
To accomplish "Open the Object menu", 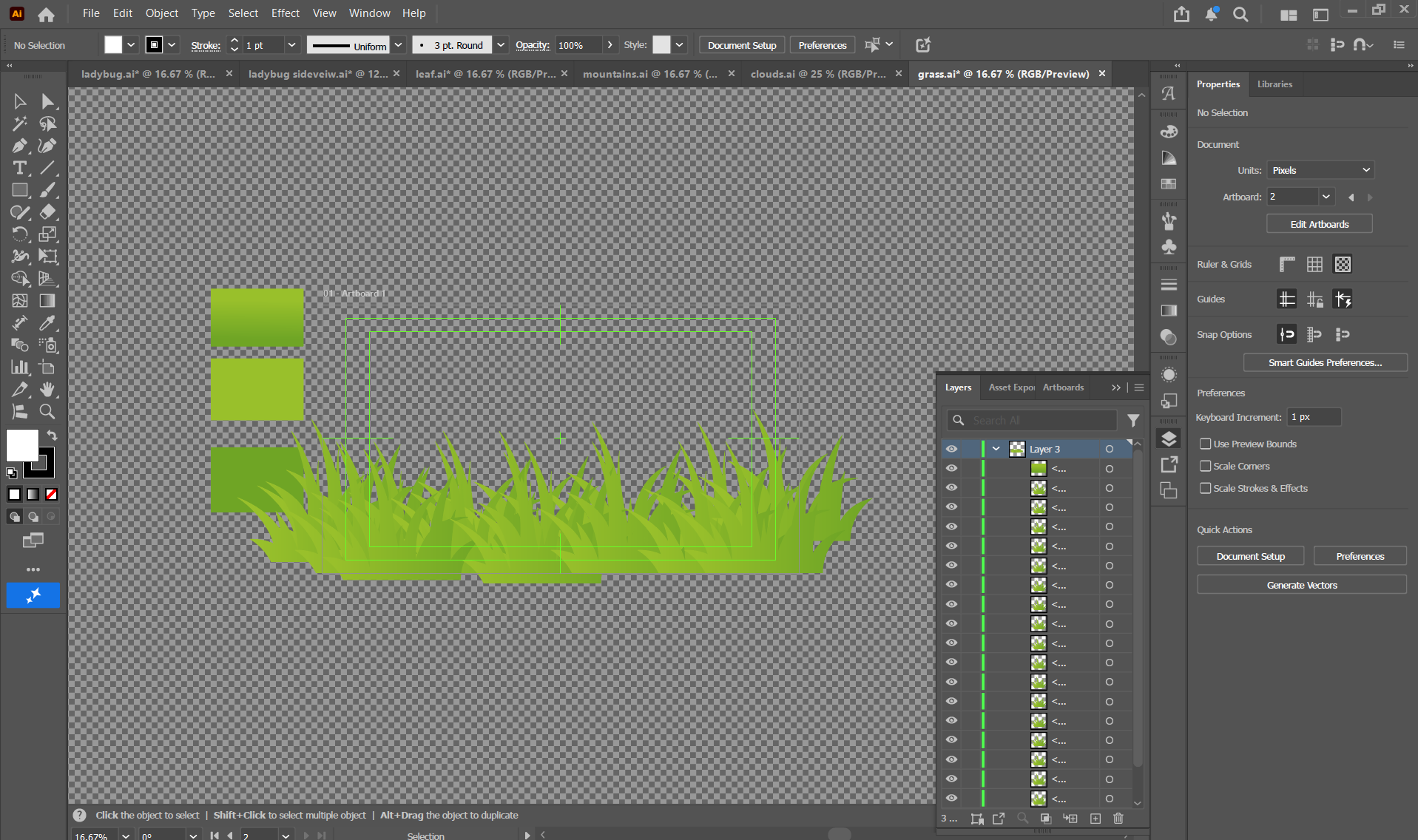I will (x=162, y=13).
